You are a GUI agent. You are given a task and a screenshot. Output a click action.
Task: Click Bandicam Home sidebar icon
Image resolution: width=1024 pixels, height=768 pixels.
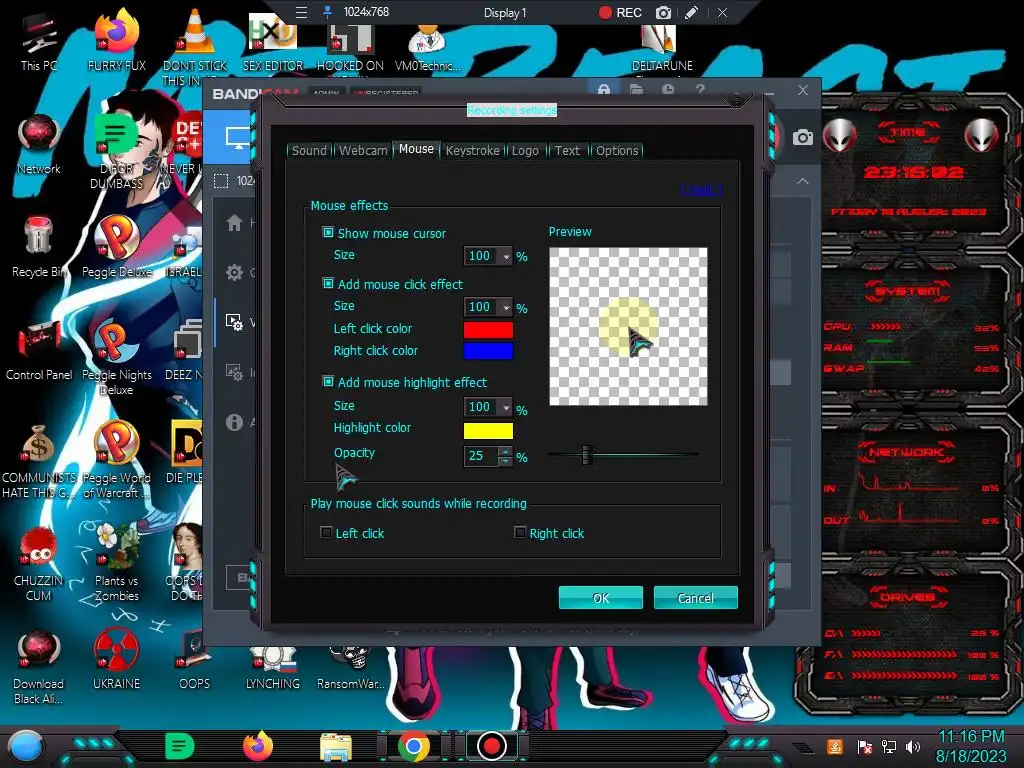(x=234, y=223)
